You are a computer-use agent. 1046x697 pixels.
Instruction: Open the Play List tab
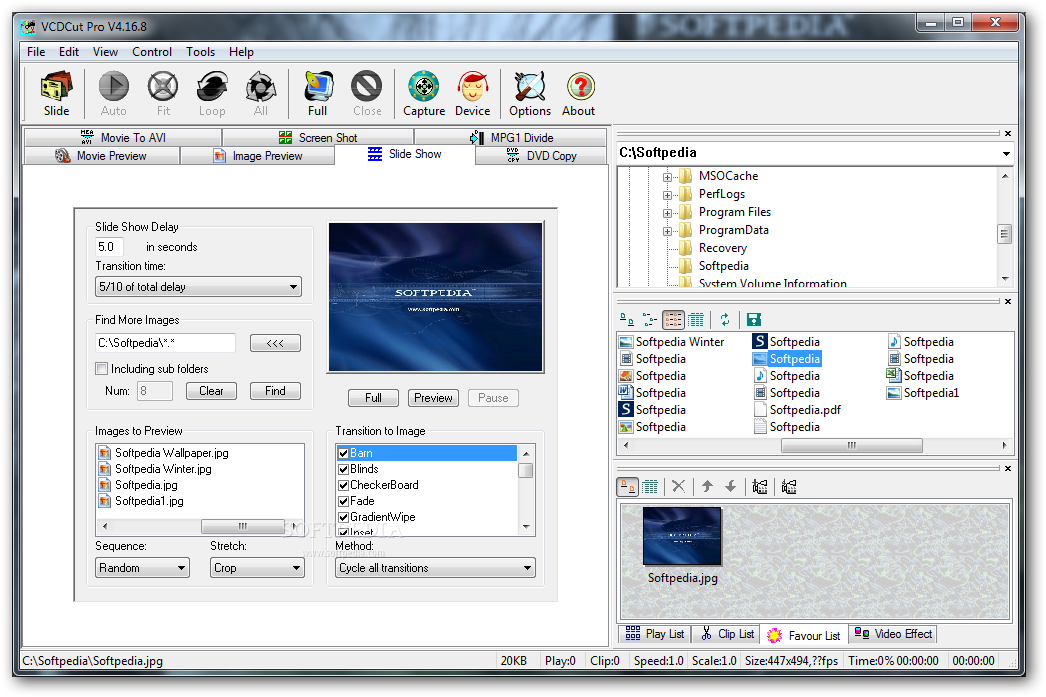654,634
